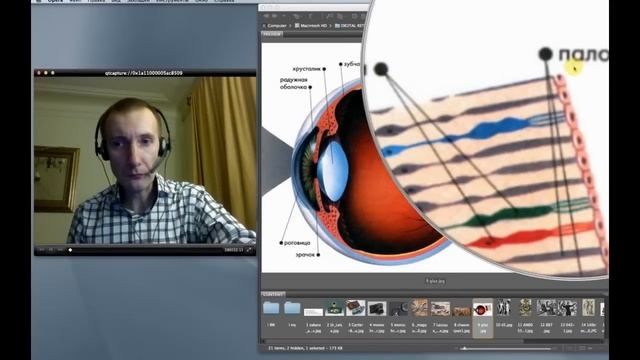
Task: Select thumbnail number 5 dark camera lens image
Action: point(398,309)
